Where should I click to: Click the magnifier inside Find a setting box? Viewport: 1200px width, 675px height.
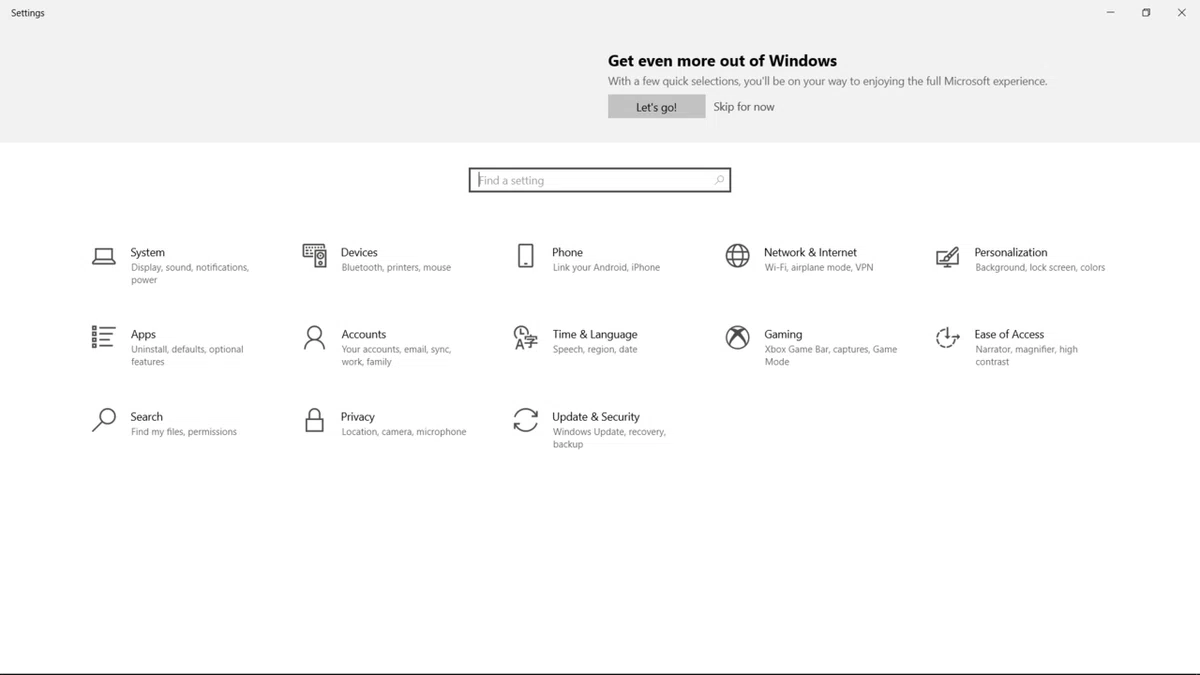coord(719,180)
